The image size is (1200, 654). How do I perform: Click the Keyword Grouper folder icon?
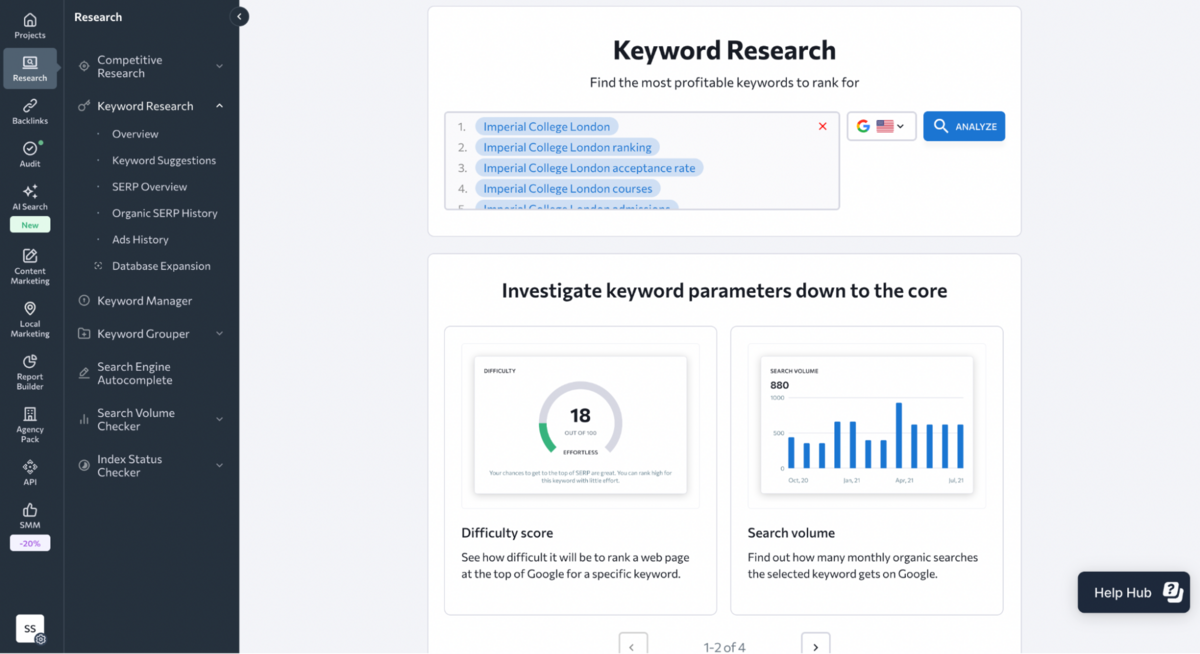coord(84,334)
